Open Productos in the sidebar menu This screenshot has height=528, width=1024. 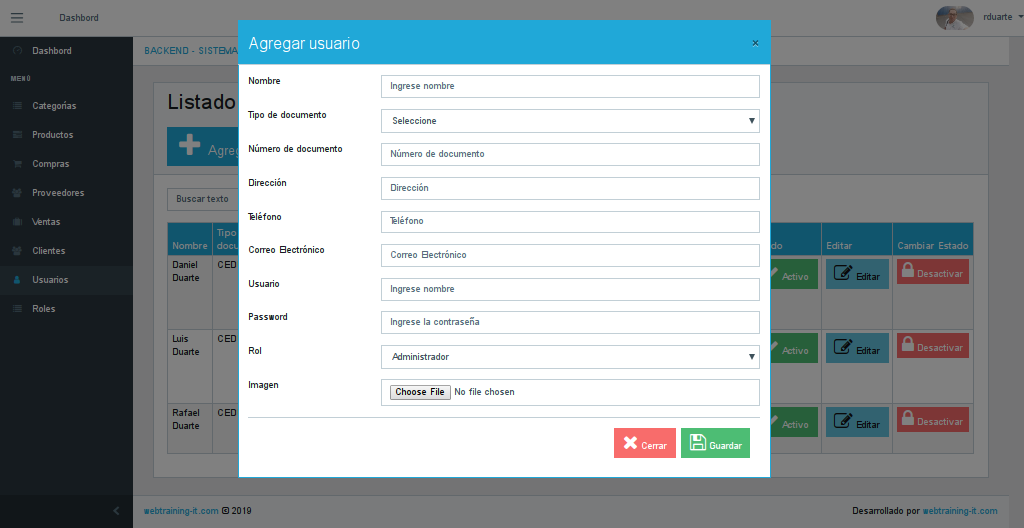pyautogui.click(x=52, y=135)
